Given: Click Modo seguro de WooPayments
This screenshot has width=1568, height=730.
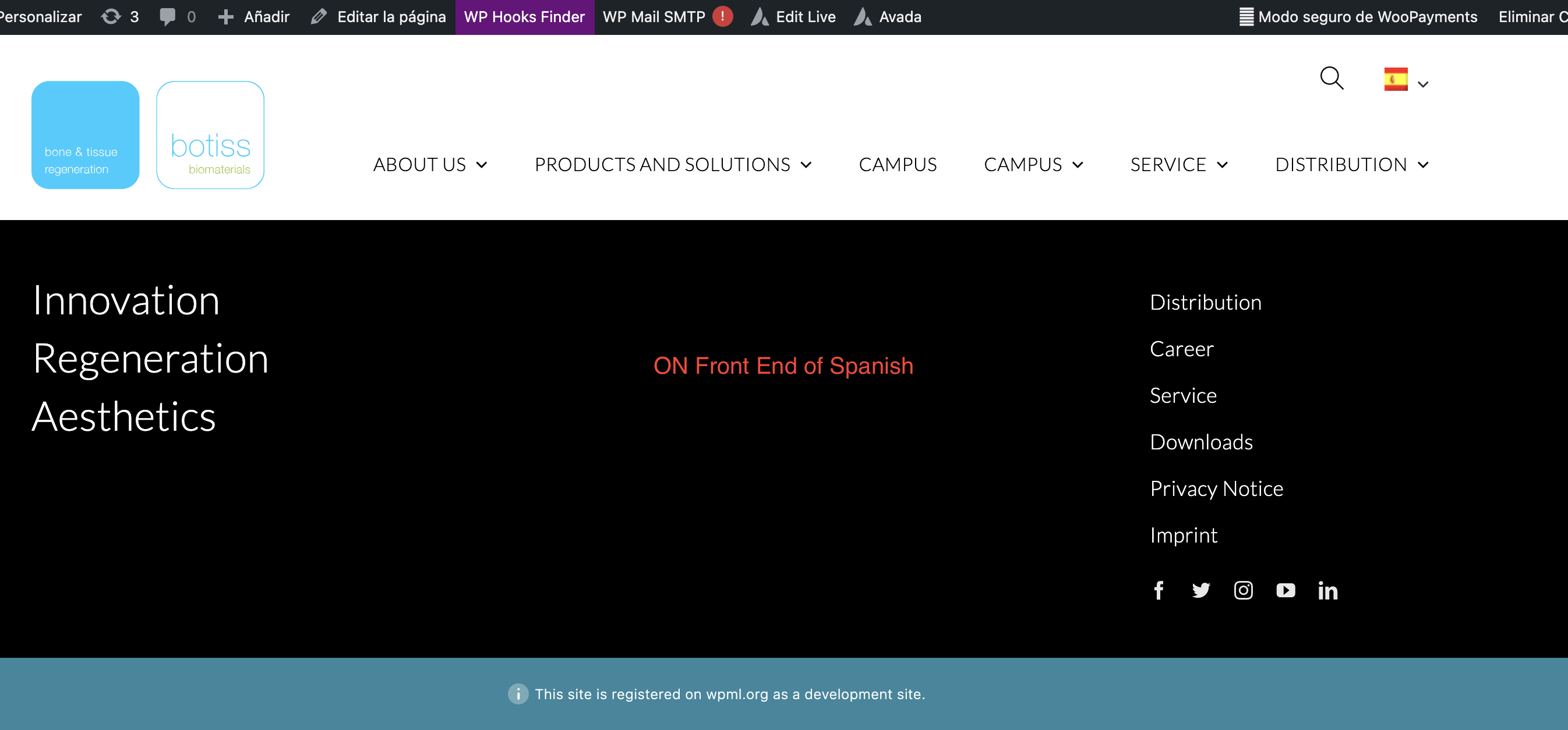Looking at the screenshot, I should pos(1368,16).
